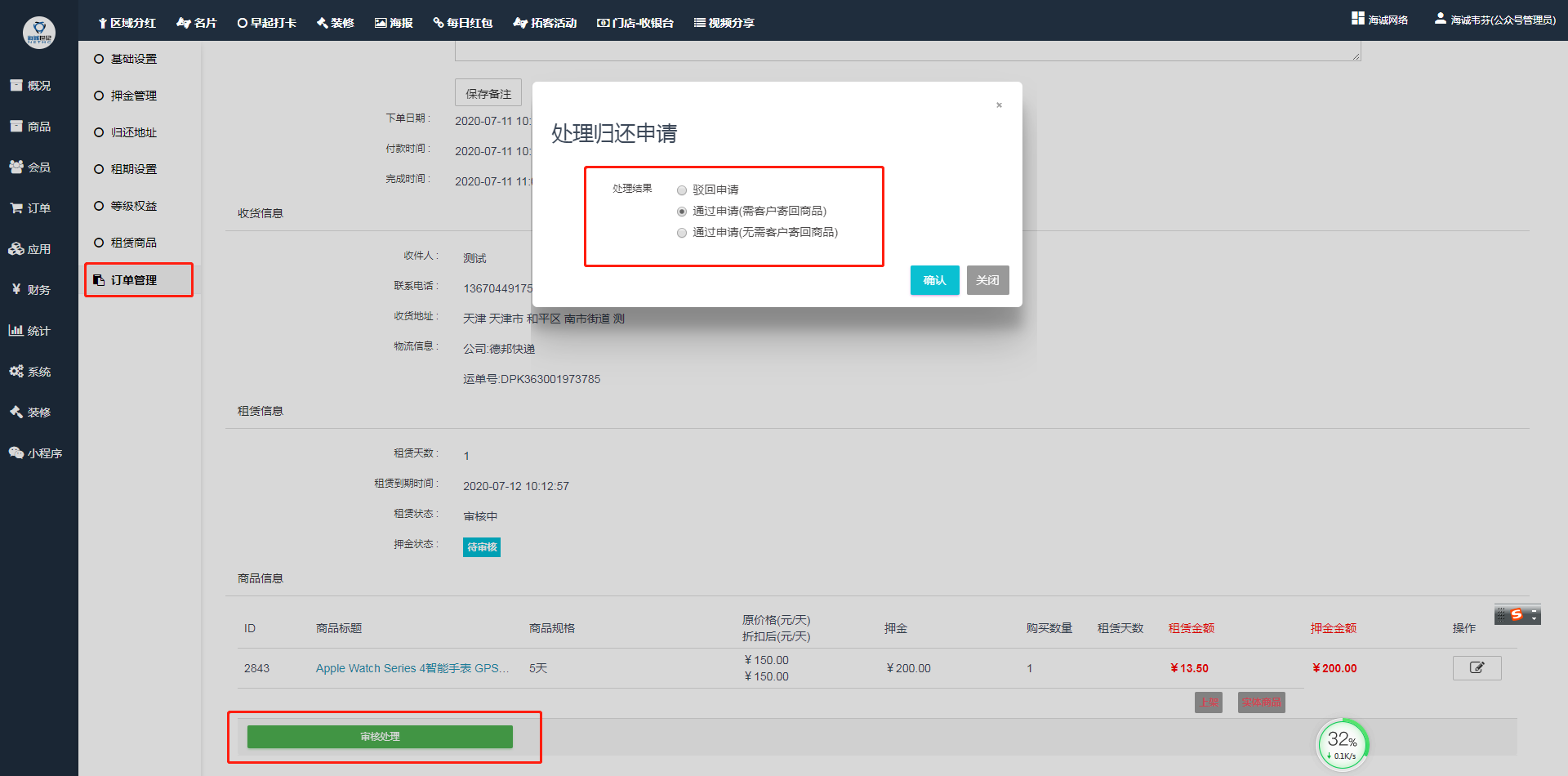Go to 归还地址 submenu item
The height and width of the screenshot is (776, 1568).
[126, 132]
